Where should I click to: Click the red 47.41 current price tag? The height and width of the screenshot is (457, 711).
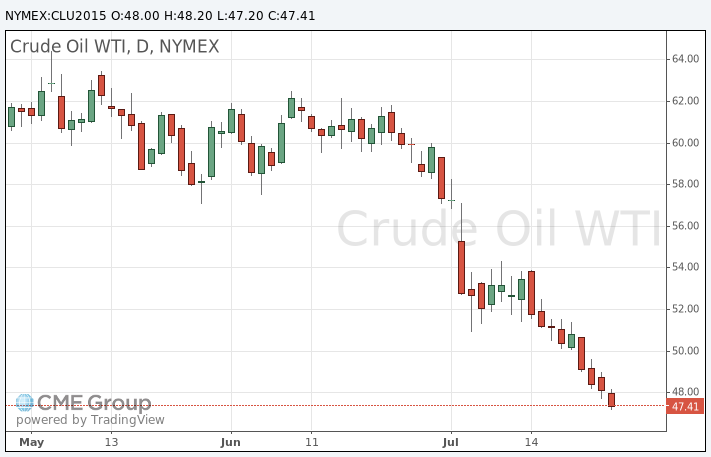686,406
